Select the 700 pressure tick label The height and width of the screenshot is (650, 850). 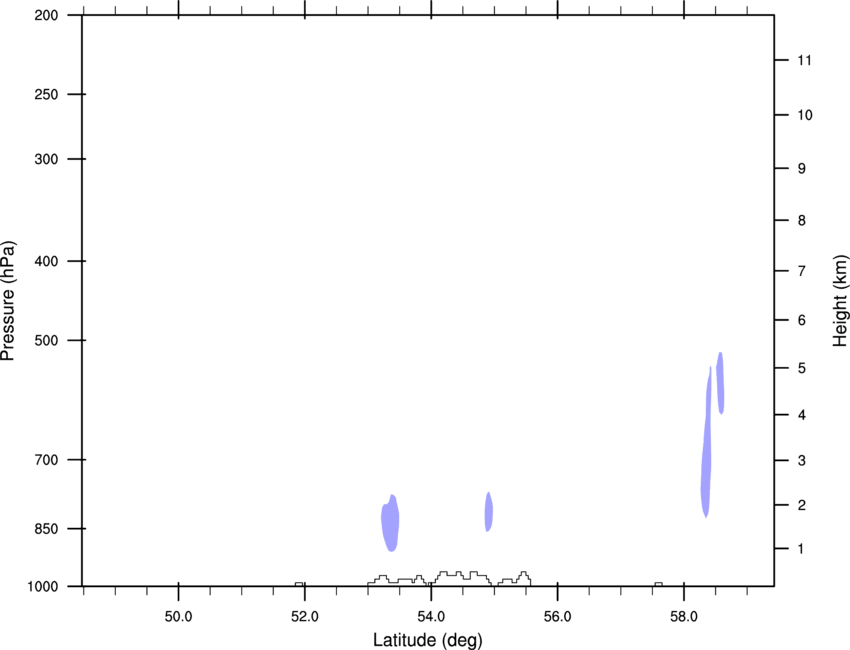(46, 460)
